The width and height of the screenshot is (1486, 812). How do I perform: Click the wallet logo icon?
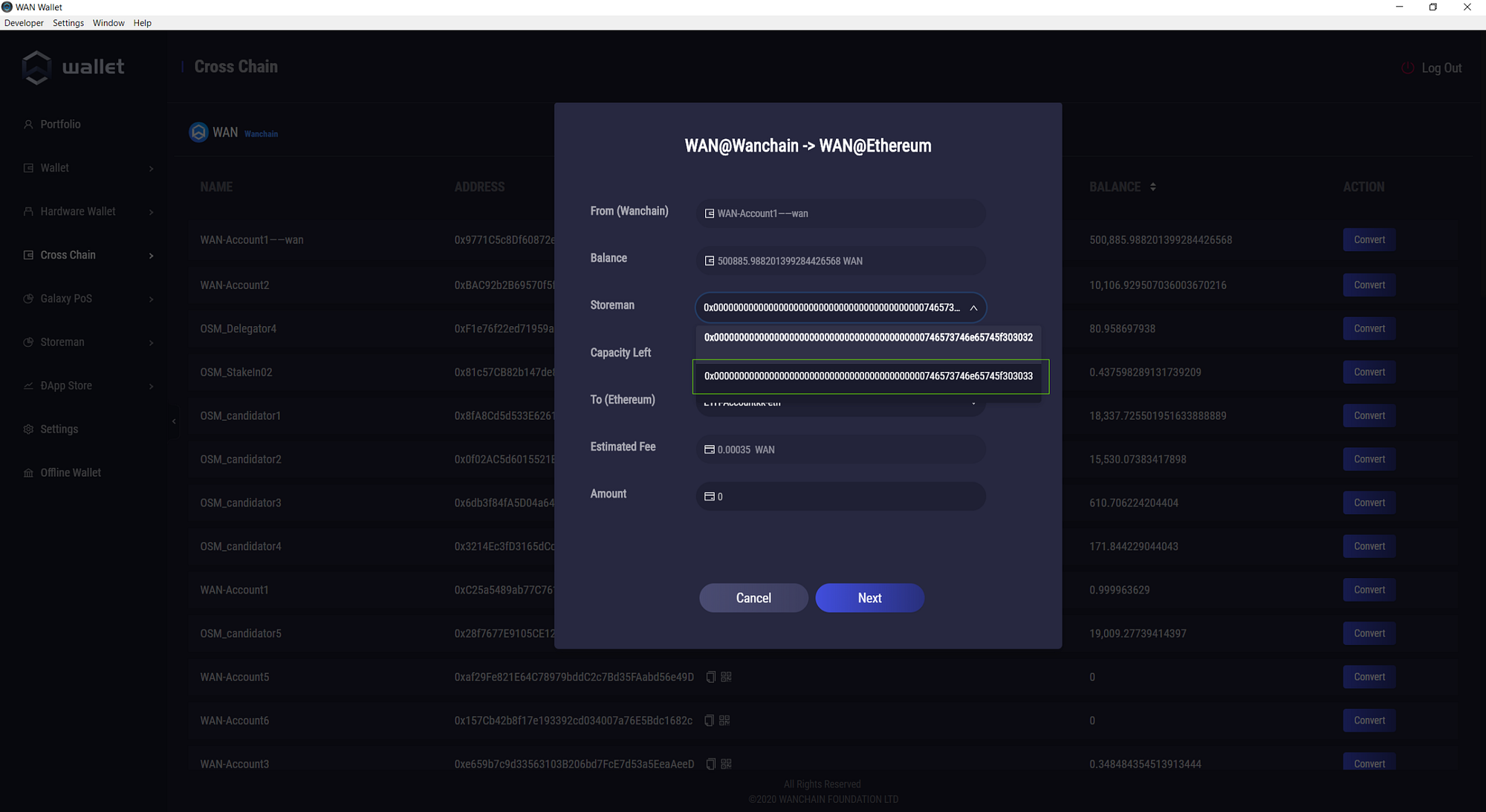[36, 68]
